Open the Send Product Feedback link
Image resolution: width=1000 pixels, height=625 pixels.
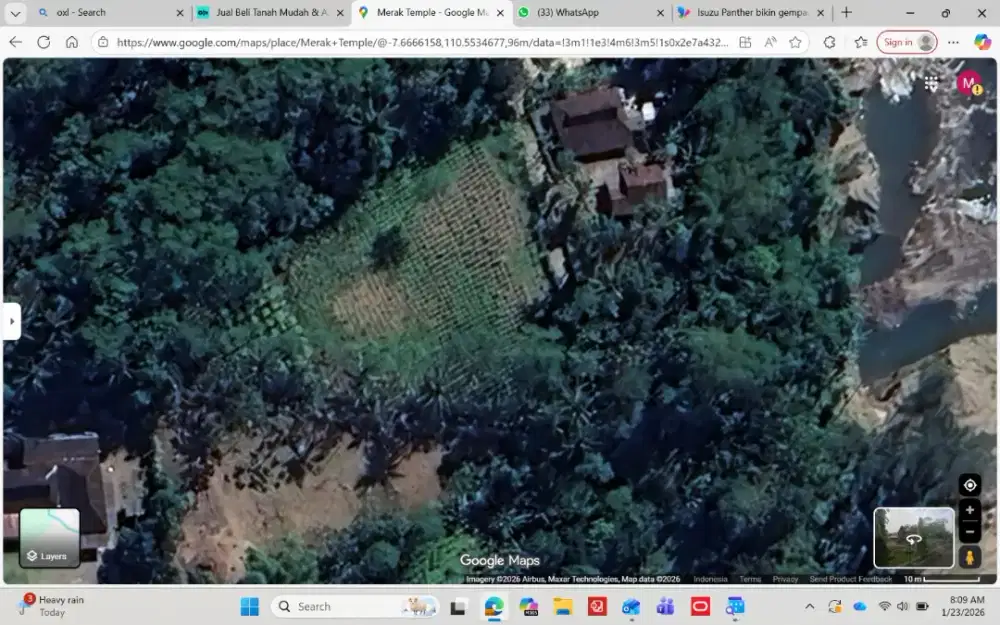point(851,578)
